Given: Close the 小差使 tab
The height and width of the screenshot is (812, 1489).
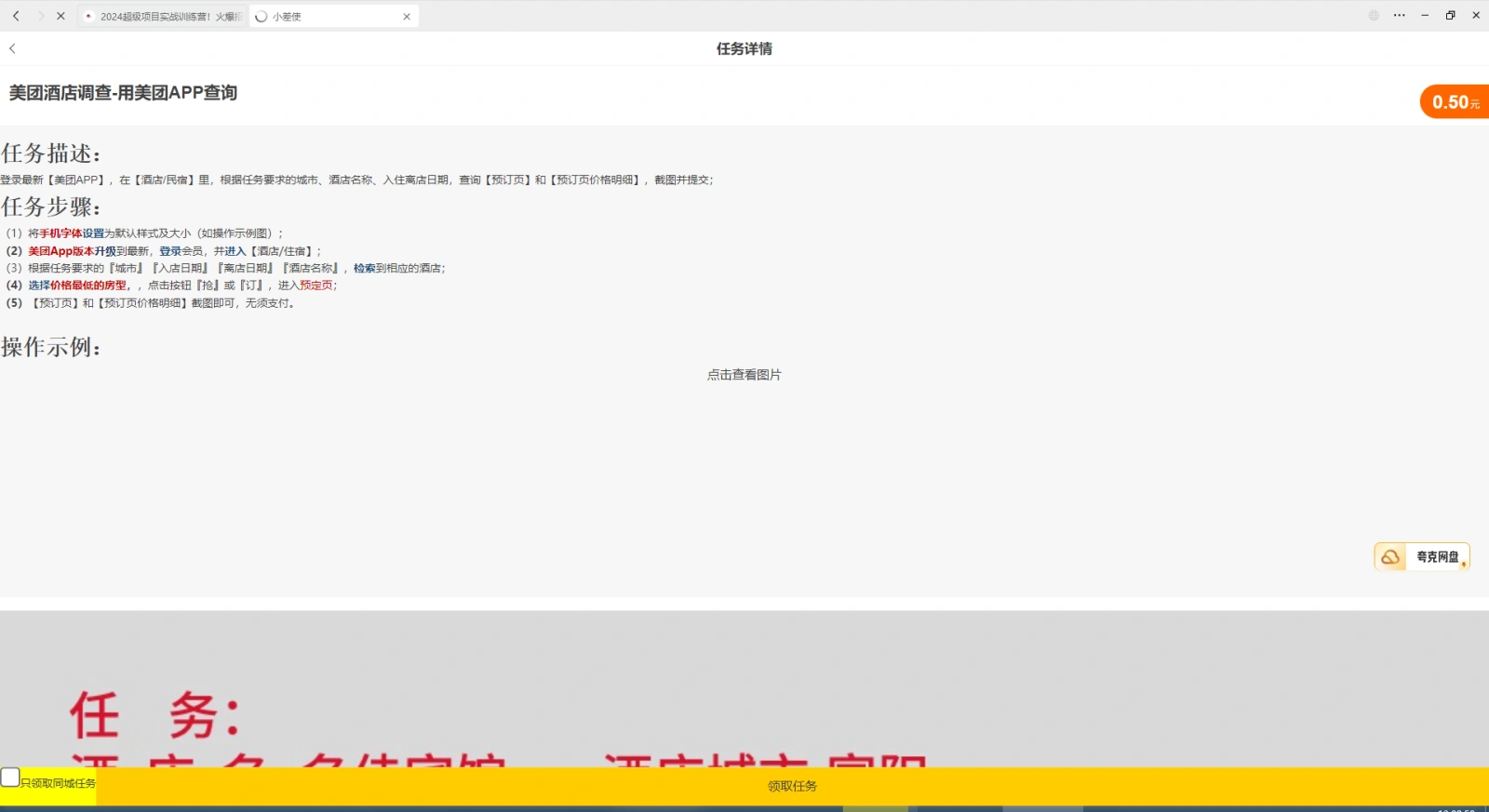Looking at the screenshot, I should (407, 17).
